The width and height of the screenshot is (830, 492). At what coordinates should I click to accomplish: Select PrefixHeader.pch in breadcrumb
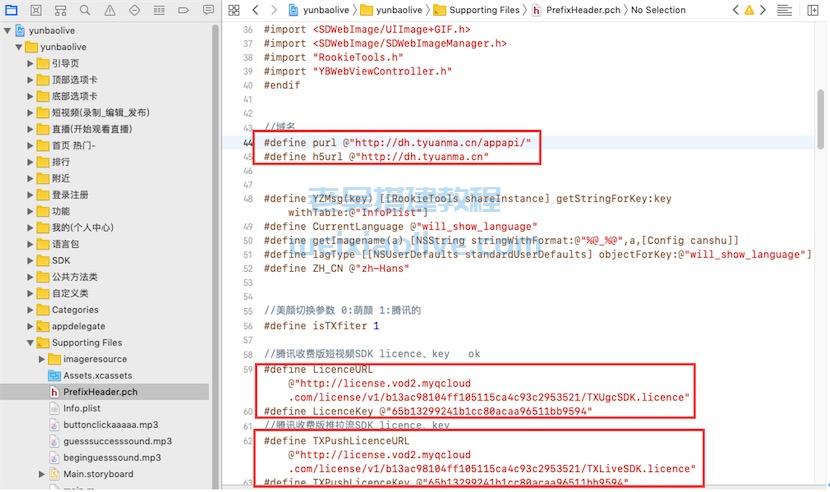point(575,10)
